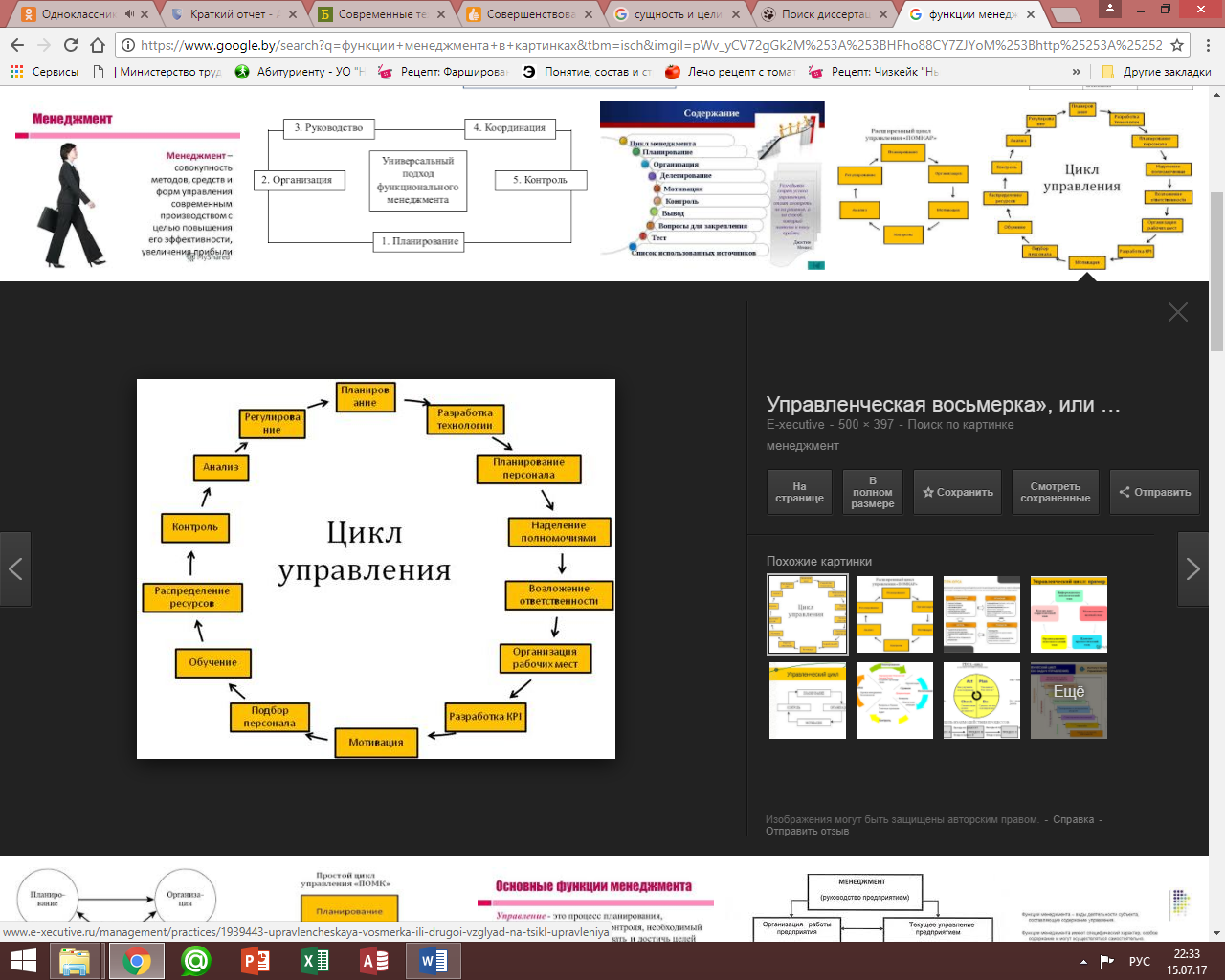
Task: Bookmark this page with the star icon
Action: (1177, 45)
